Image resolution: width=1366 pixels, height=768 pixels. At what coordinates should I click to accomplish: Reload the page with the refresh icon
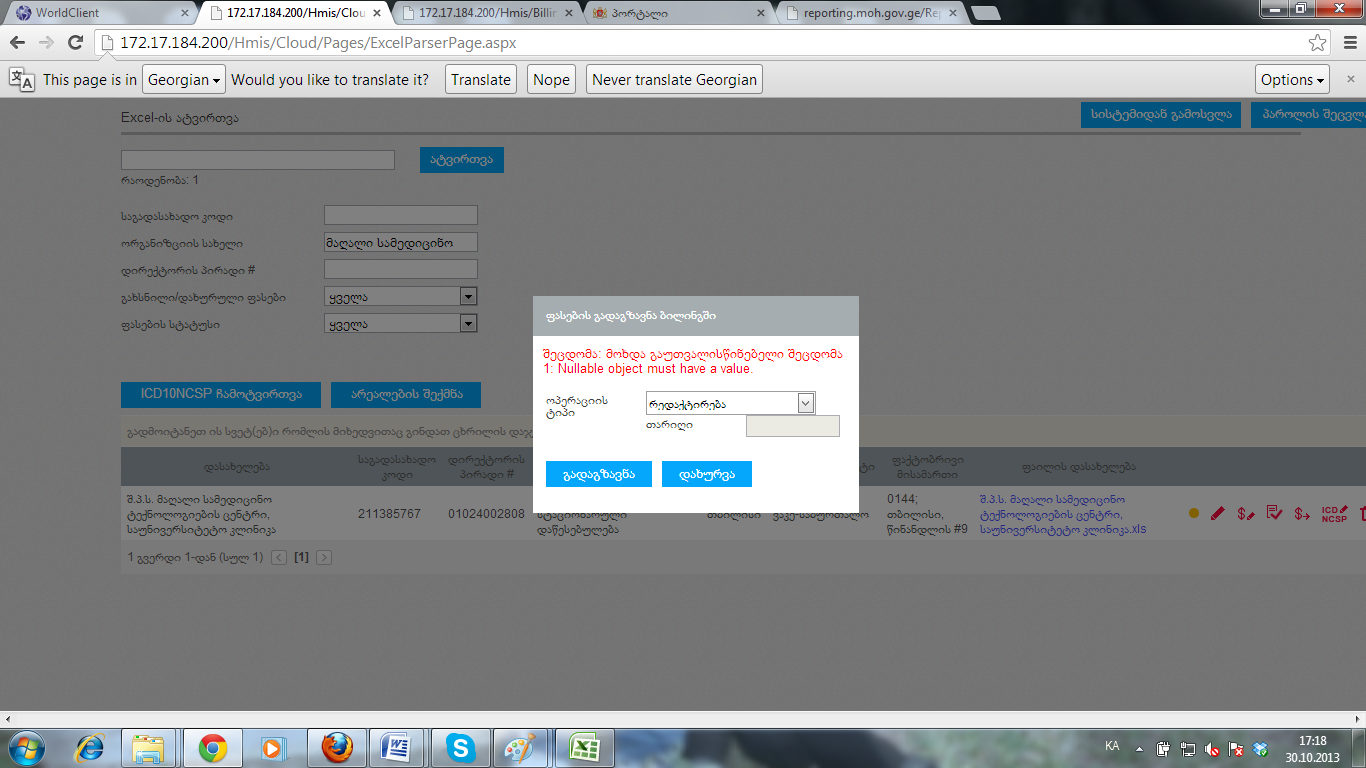(75, 43)
